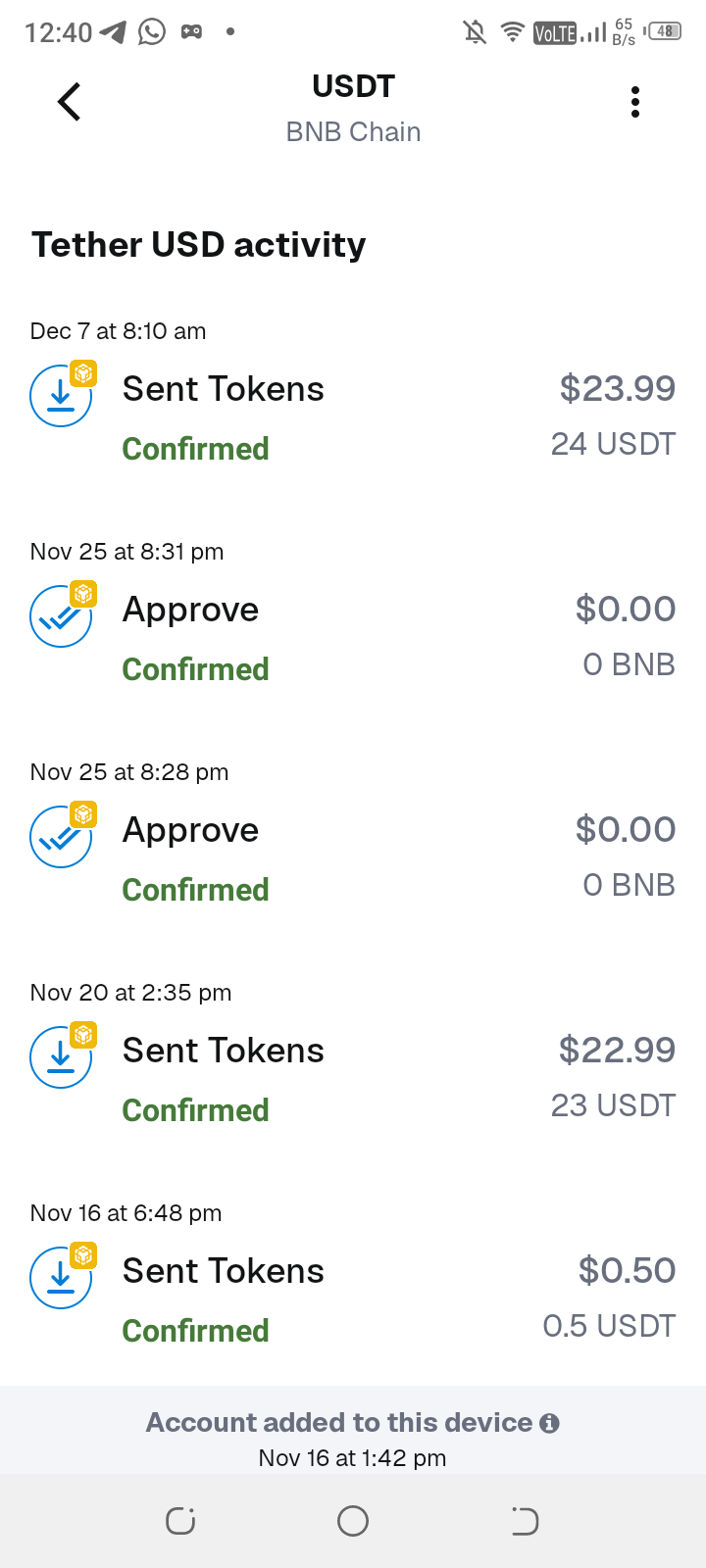Open the three-dot options menu
Viewport: 706px width, 1568px height.
pos(635,102)
